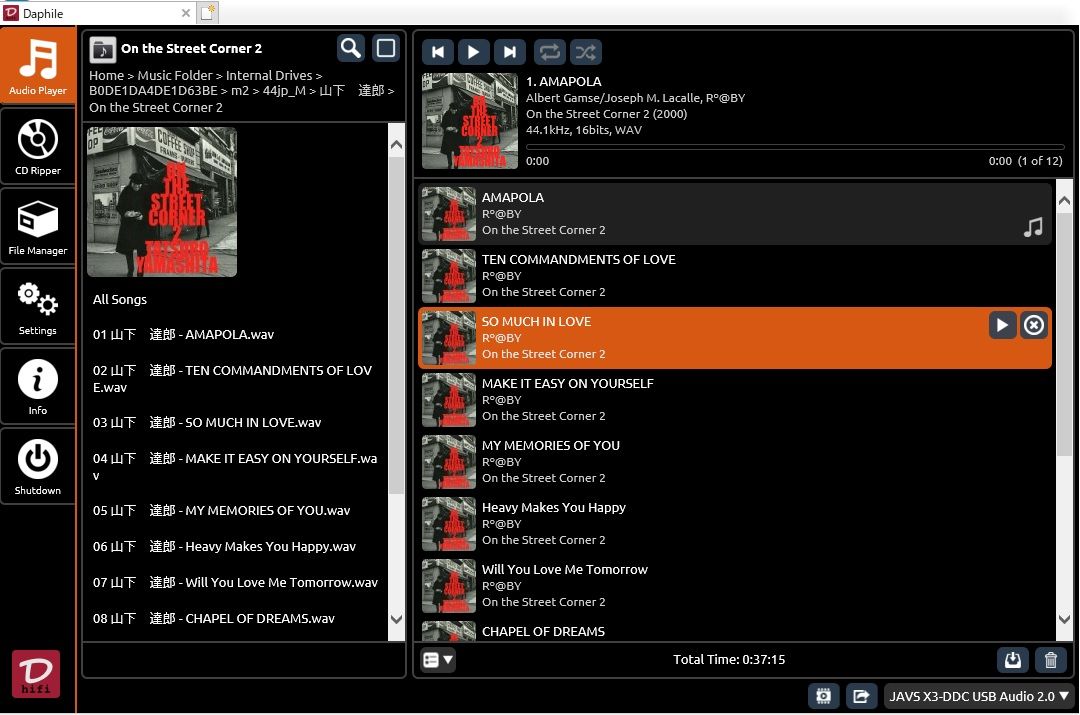The height and width of the screenshot is (715, 1080).
Task: Skip to previous track
Action: coord(437,52)
